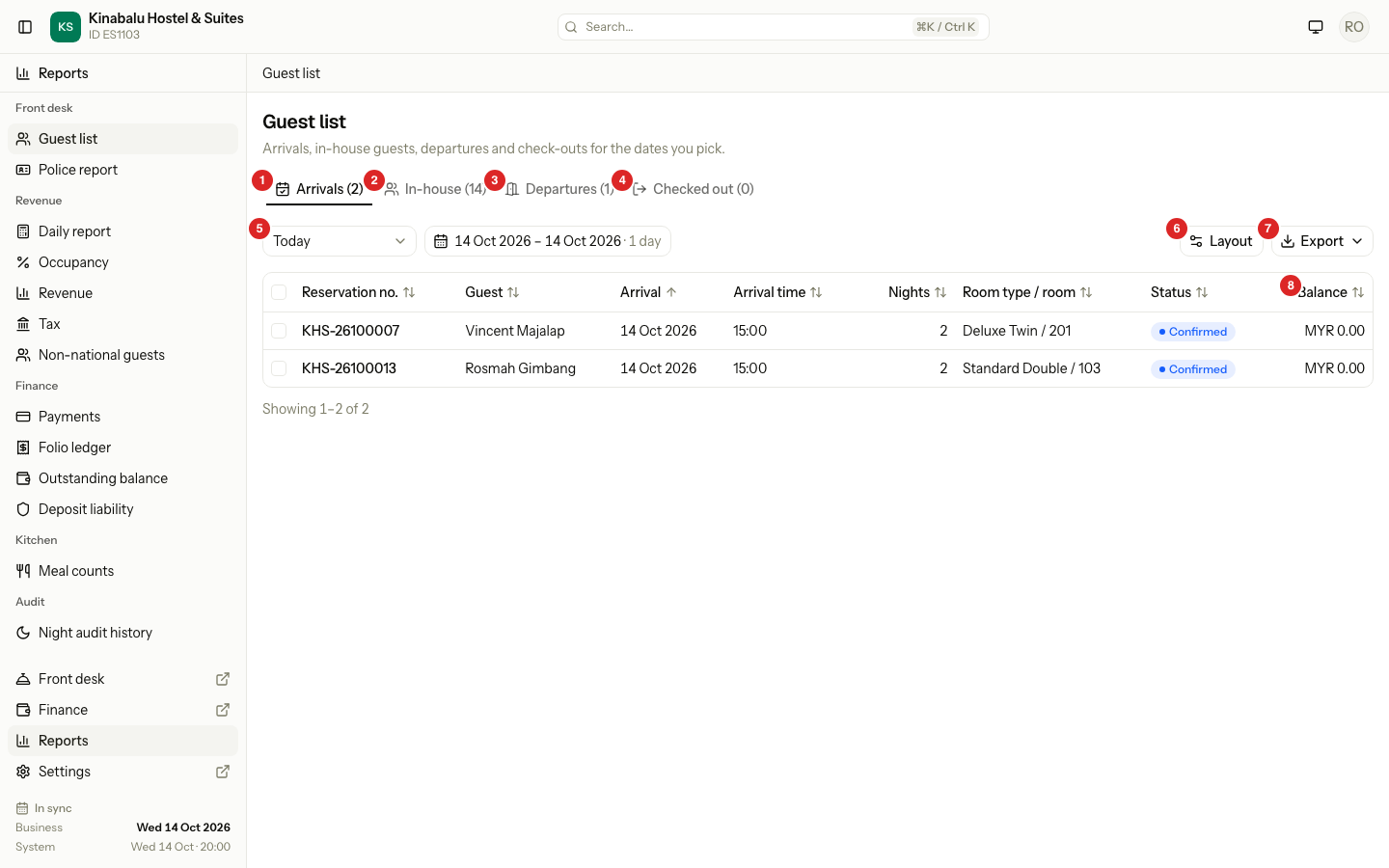This screenshot has width=1389, height=868.
Task: Click the calendar icon in date range
Action: pos(441,241)
